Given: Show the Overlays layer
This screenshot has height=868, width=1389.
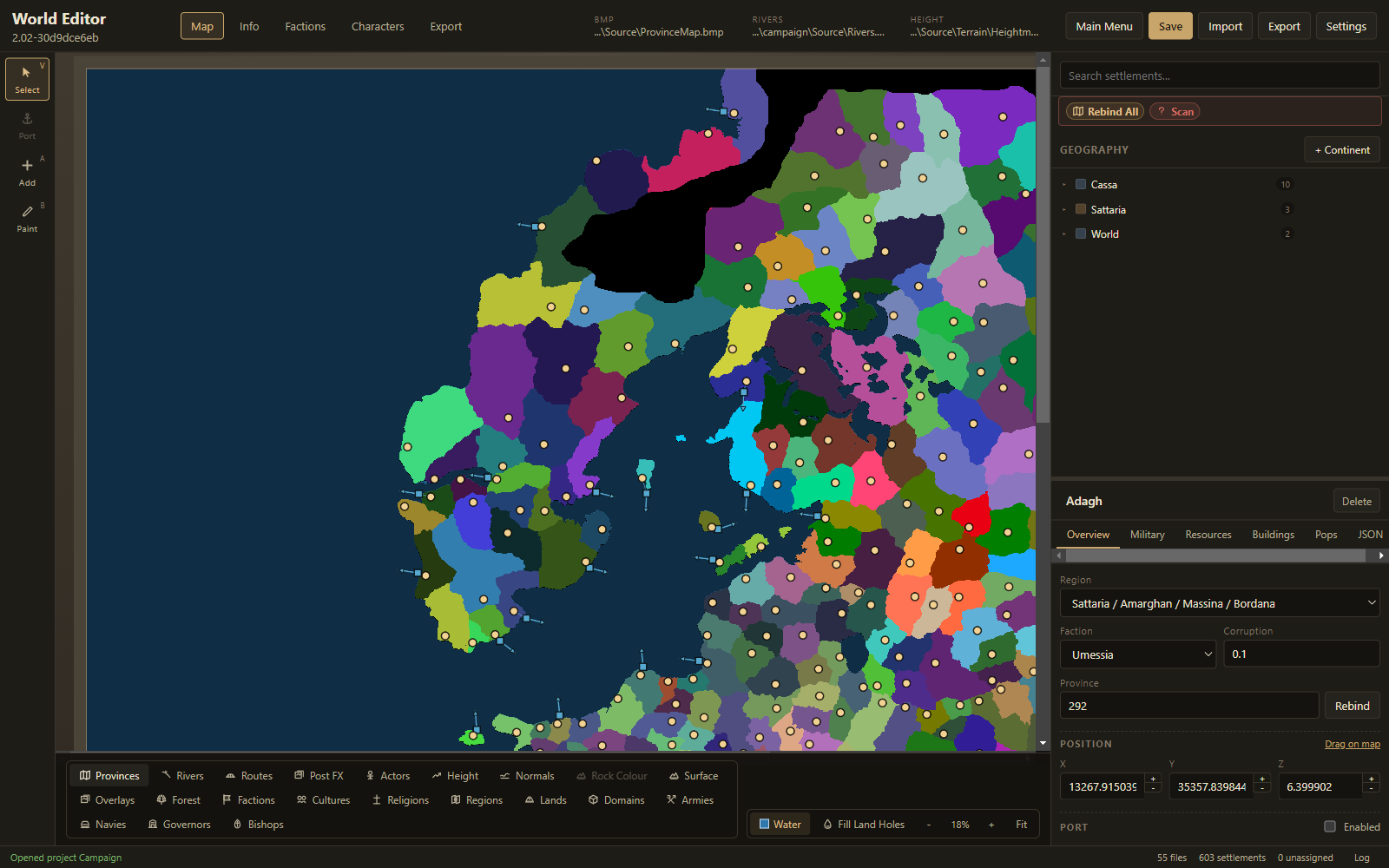Looking at the screenshot, I should pos(108,799).
